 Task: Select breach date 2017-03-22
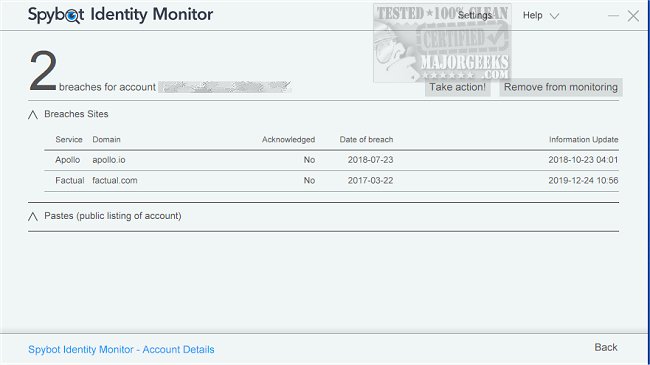[370, 180]
